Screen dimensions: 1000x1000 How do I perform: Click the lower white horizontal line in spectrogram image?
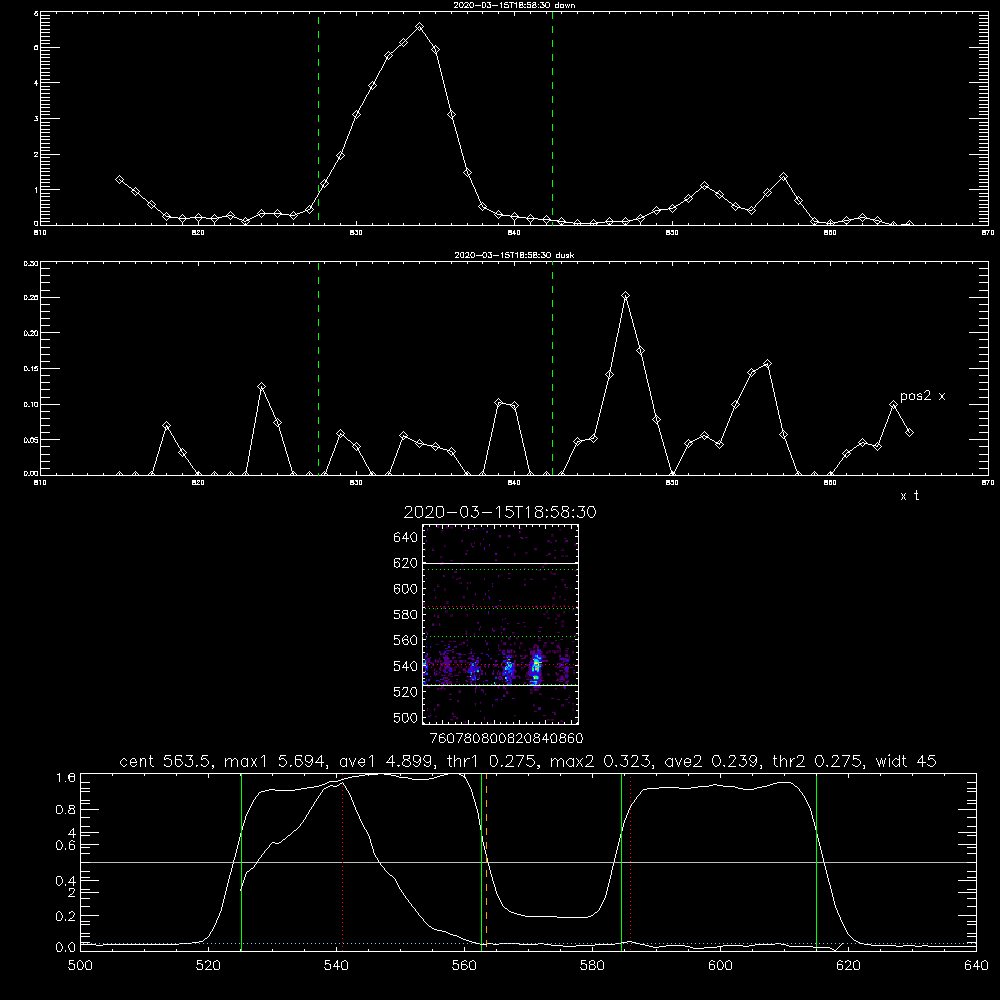pos(501,686)
